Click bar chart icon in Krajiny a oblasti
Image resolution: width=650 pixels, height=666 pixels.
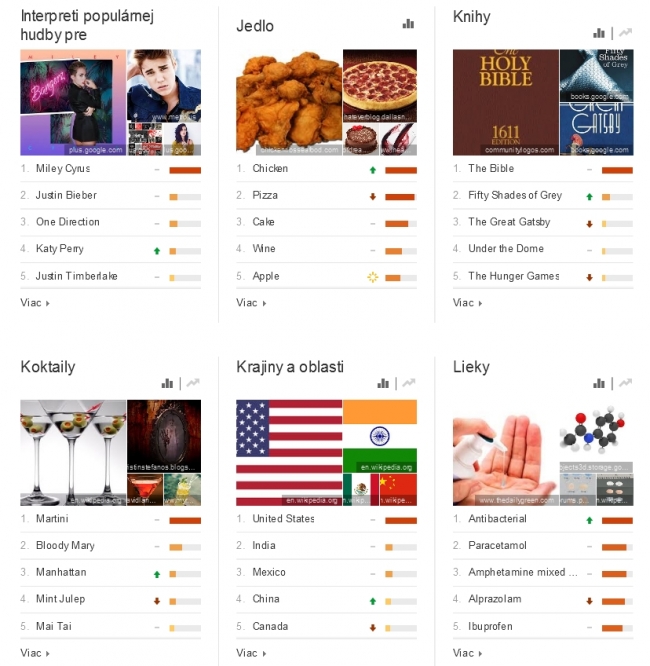click(383, 383)
